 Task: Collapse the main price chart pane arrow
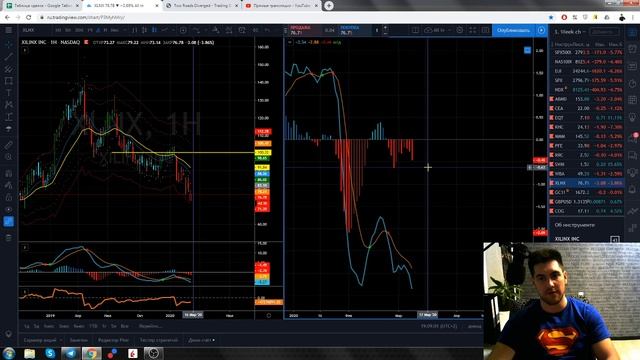click(25, 50)
